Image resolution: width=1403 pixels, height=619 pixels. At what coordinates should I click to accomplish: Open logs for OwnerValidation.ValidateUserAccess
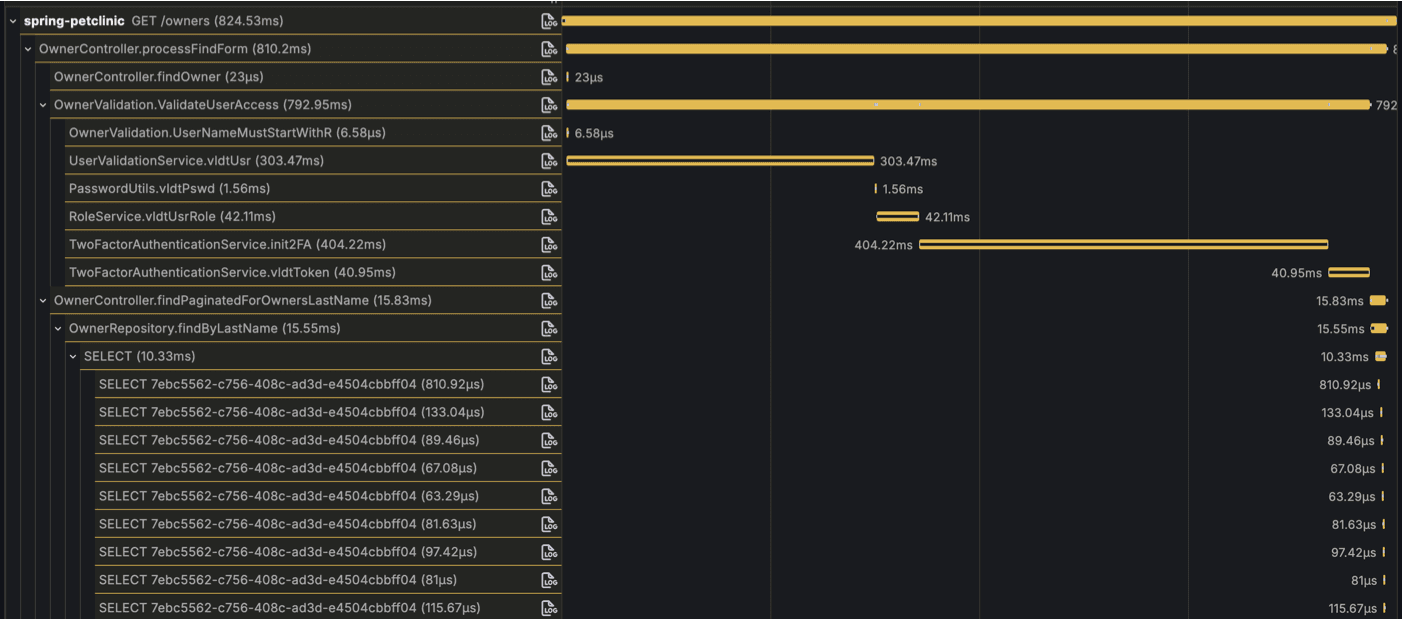(549, 104)
